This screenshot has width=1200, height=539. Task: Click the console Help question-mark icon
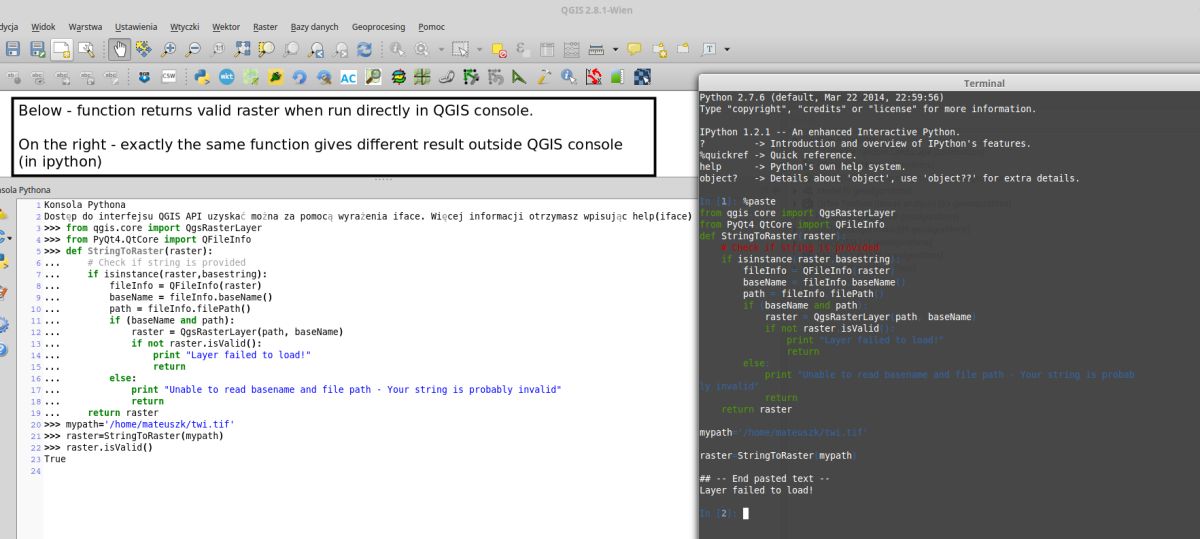3,350
